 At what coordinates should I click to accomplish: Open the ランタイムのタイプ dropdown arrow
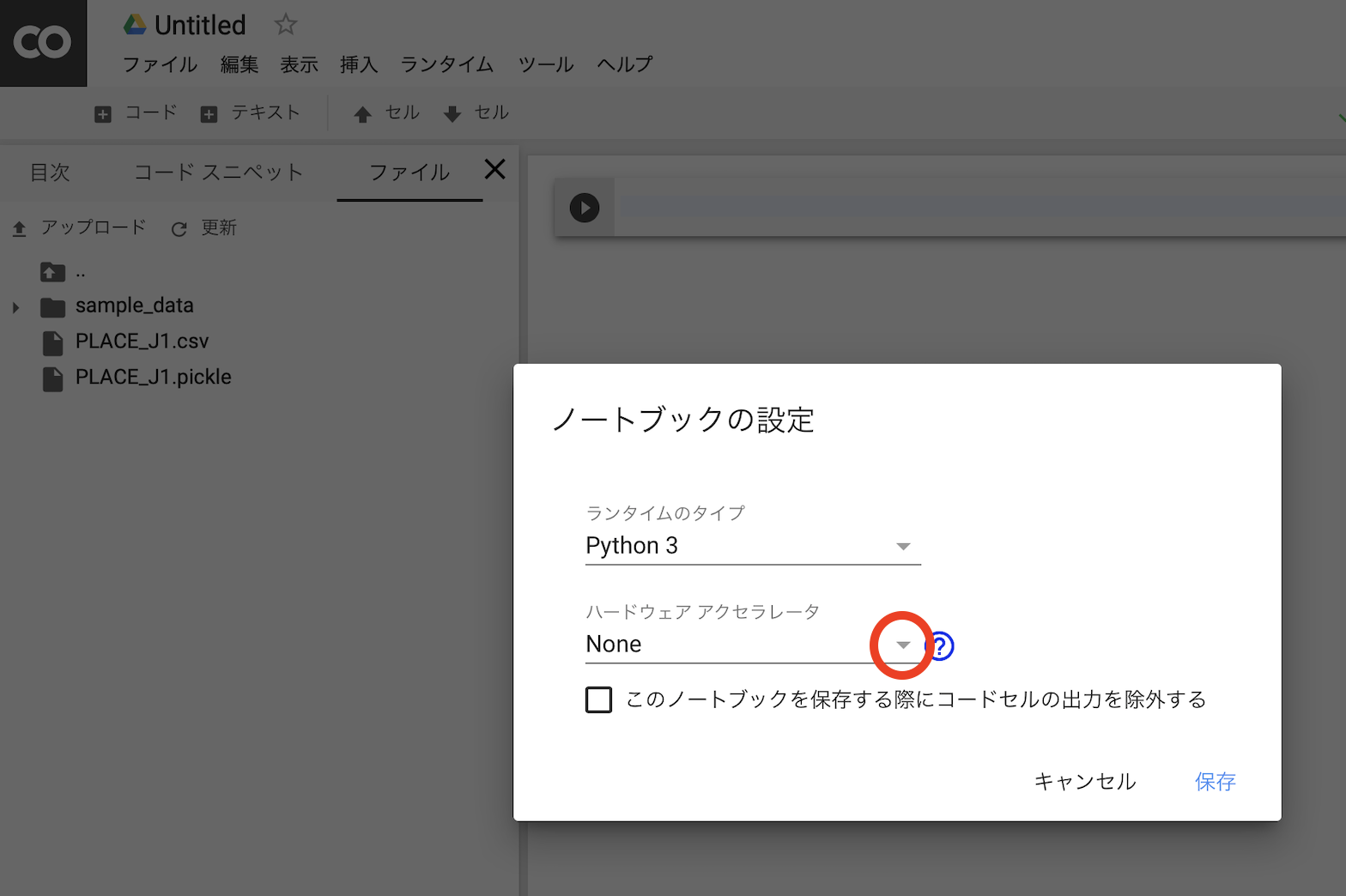pyautogui.click(x=903, y=547)
